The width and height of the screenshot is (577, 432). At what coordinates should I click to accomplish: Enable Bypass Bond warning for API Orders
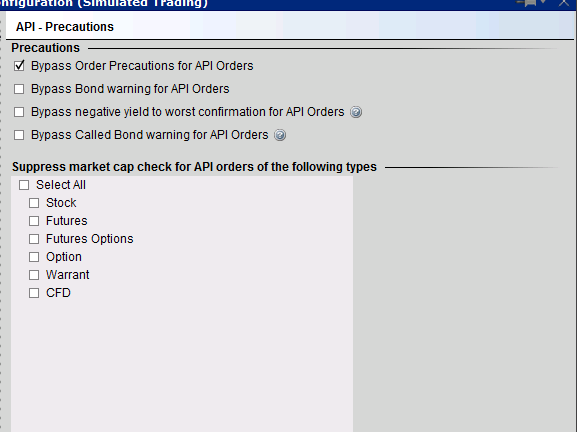pos(19,89)
